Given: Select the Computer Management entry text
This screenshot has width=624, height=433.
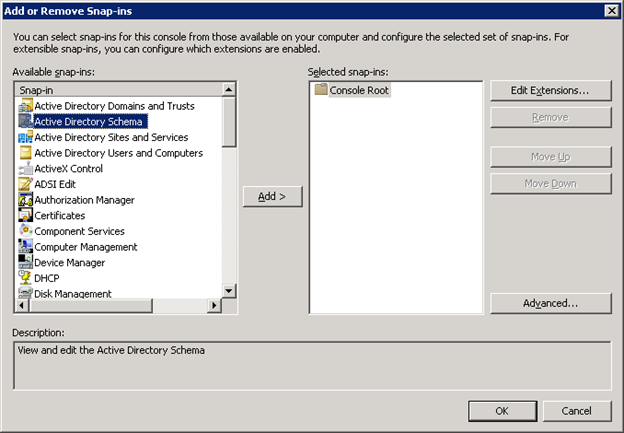Looking at the screenshot, I should 86,247.
